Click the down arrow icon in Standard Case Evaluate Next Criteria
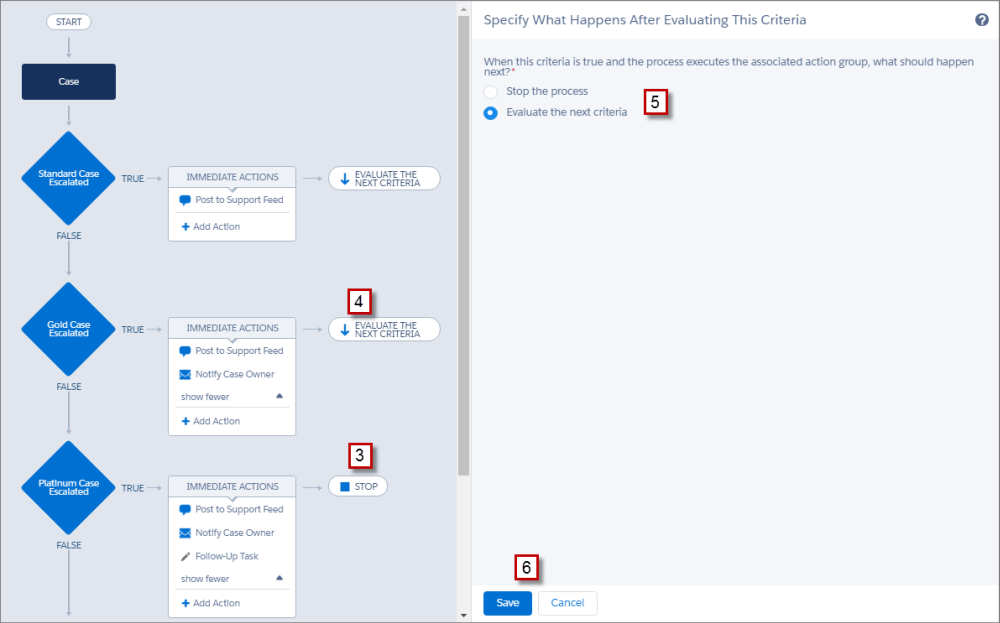The image size is (1000, 623). (345, 179)
